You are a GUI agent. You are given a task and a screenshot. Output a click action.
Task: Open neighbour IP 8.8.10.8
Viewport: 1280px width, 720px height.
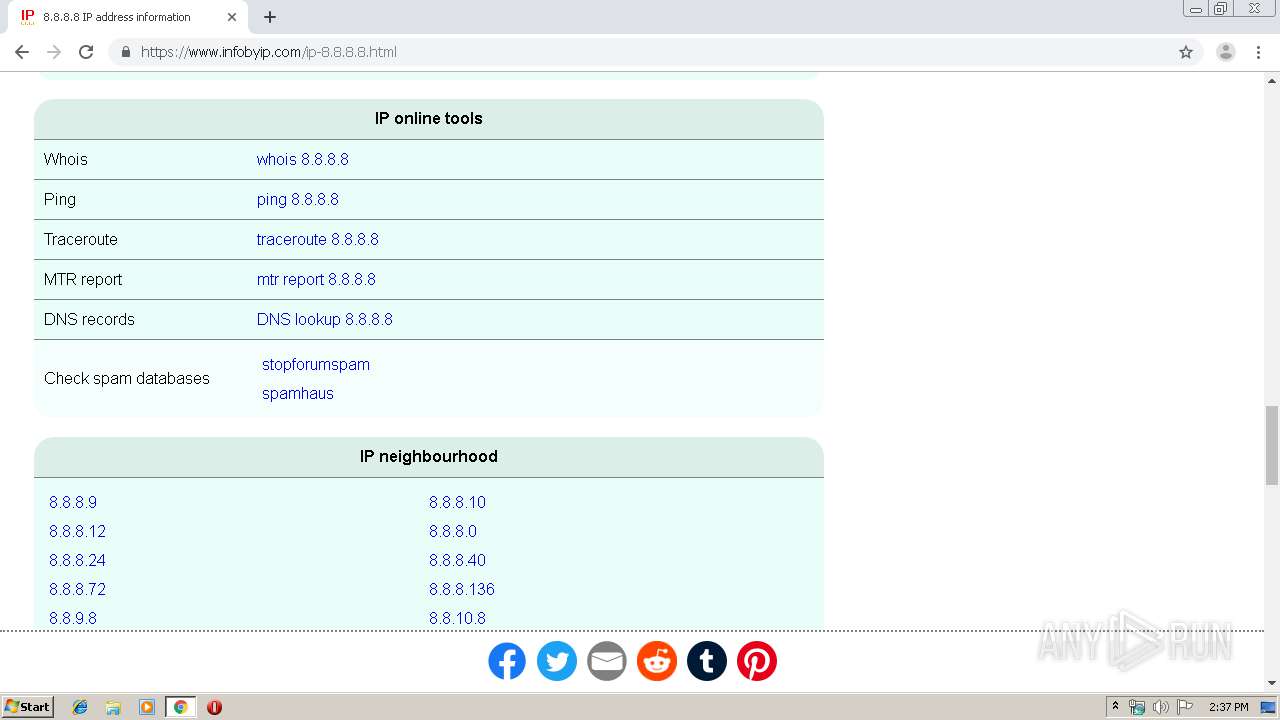tap(457, 618)
